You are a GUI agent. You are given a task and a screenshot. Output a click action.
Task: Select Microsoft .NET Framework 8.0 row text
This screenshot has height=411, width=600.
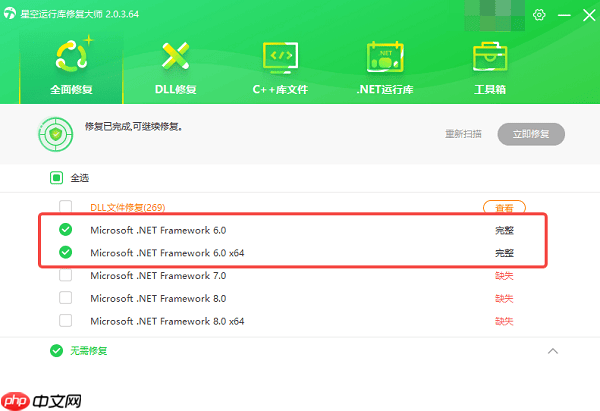[158, 298]
